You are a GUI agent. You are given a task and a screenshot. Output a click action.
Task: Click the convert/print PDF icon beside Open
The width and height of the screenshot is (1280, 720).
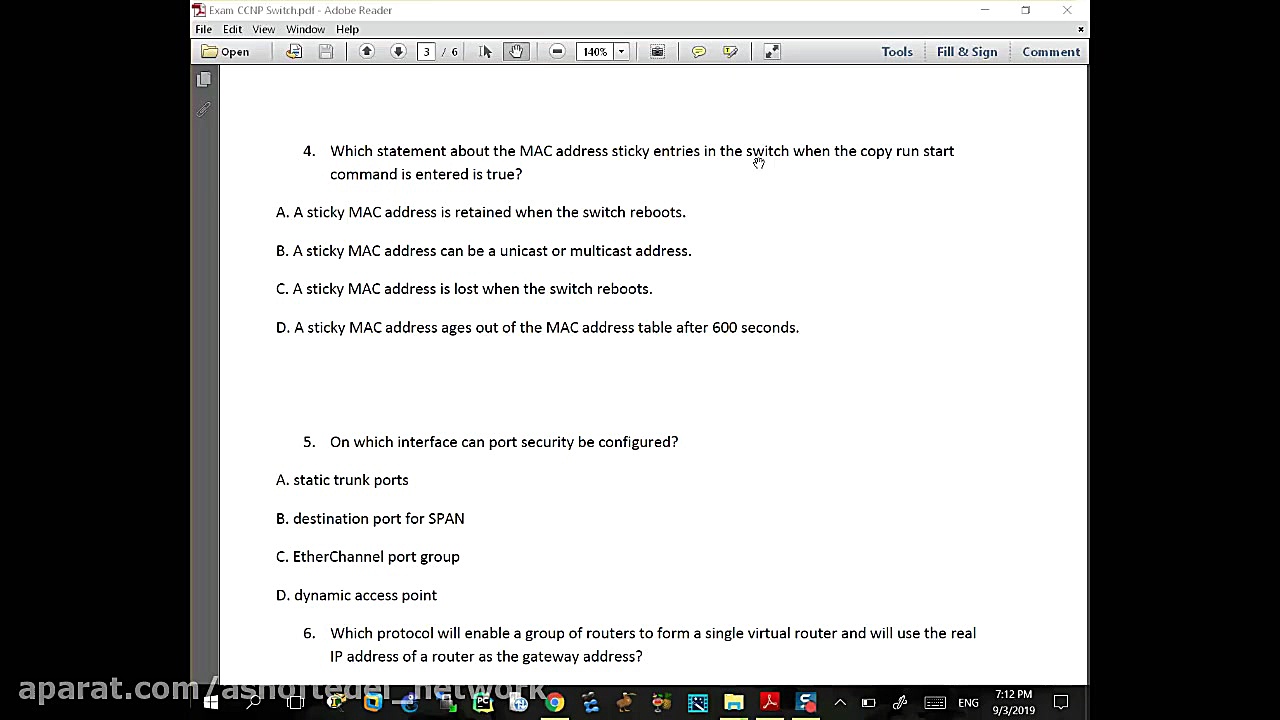[x=294, y=52]
